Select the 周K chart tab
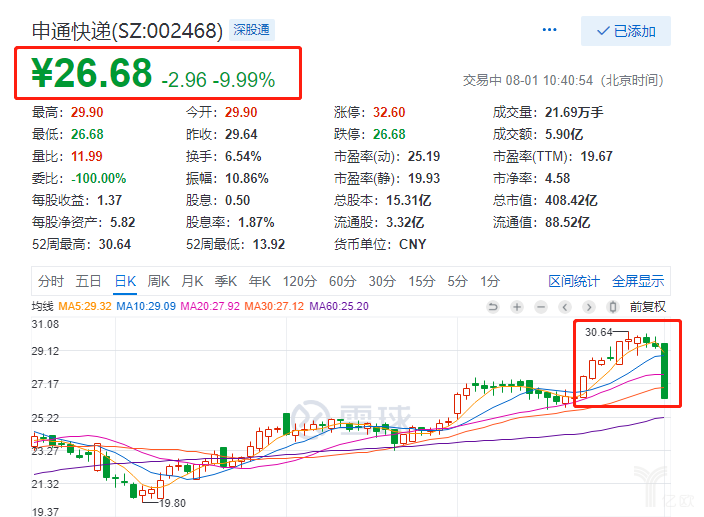 158,281
